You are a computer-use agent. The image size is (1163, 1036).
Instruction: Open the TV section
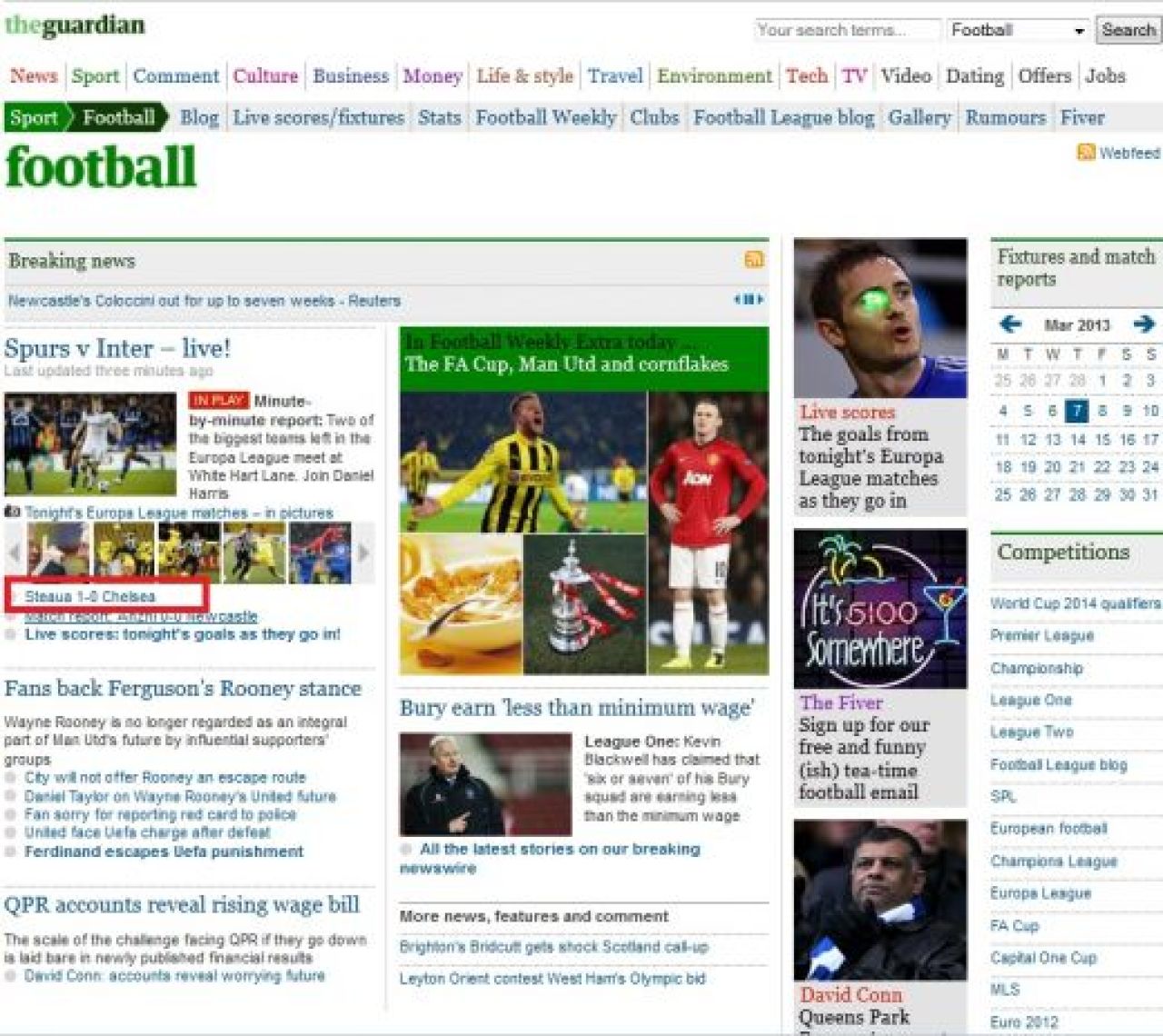tap(854, 76)
